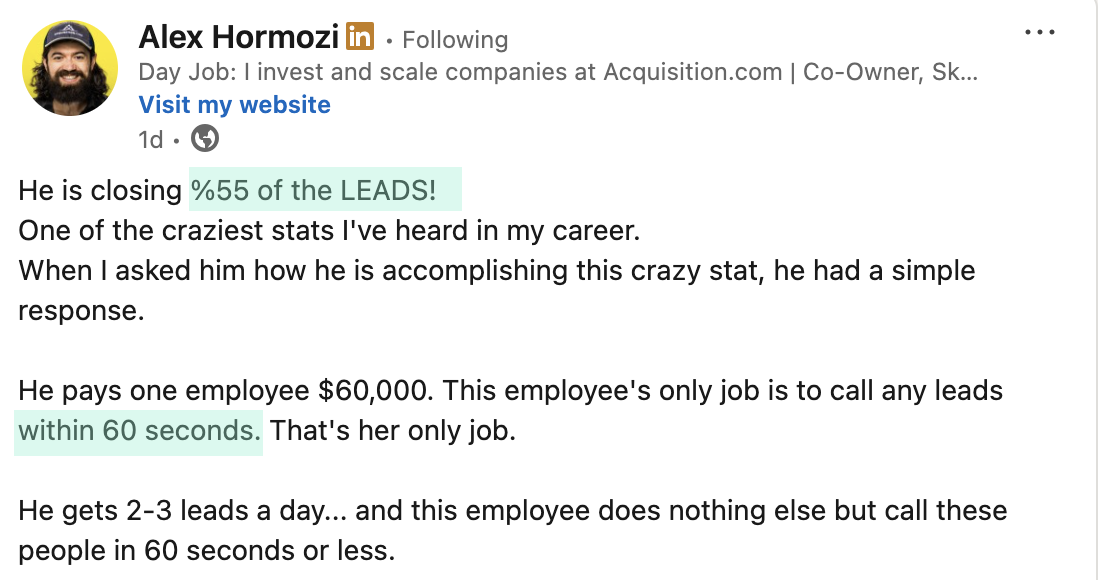Click the "That's her only job." sentence
Screen dimensions: 1098x580
[393, 431]
